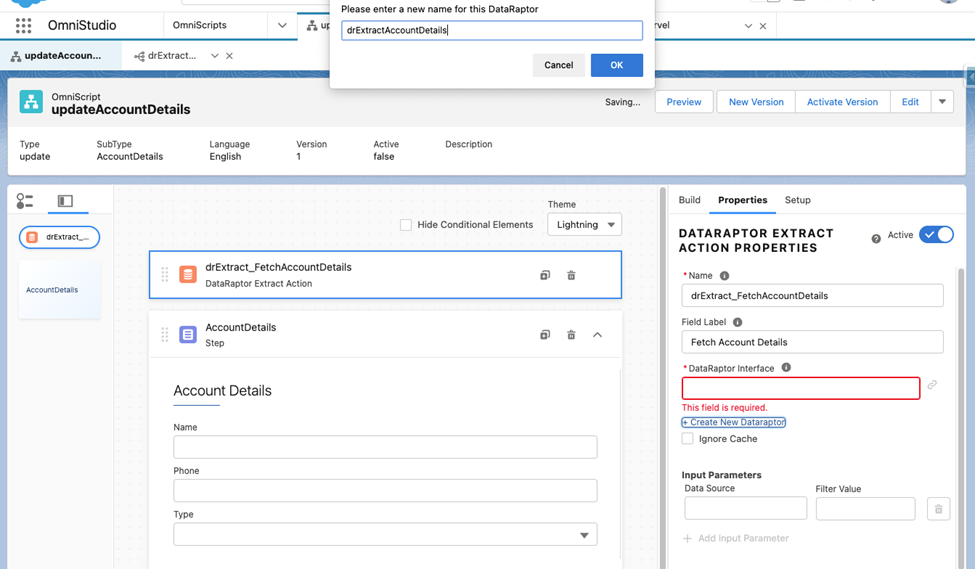Viewport: 975px width, 569px height.
Task: Switch to the Build tab
Action: (x=689, y=200)
